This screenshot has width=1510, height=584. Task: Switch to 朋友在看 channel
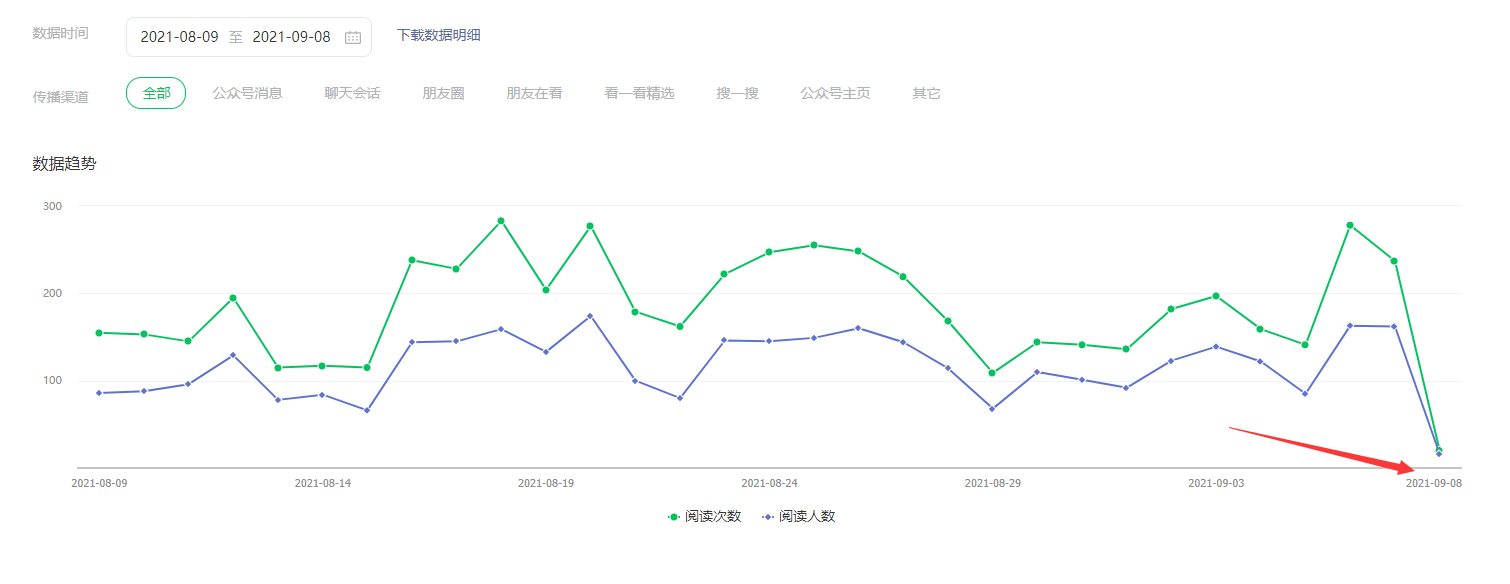pyautogui.click(x=534, y=93)
